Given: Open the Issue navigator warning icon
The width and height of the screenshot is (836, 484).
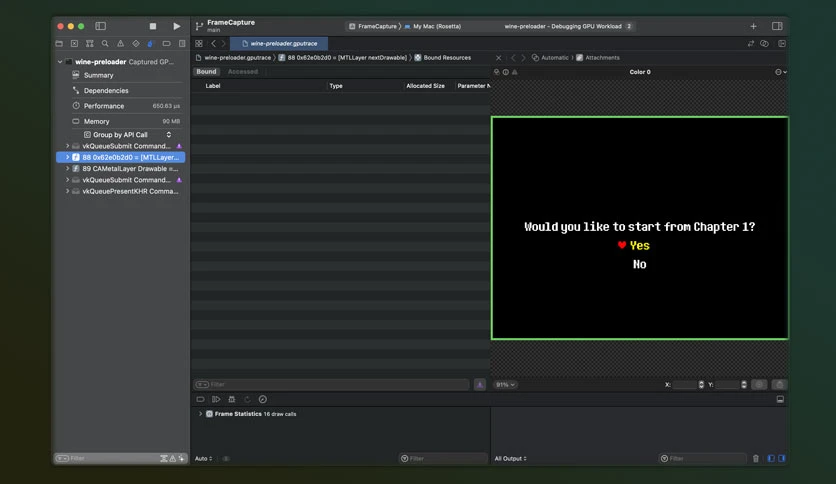Looking at the screenshot, I should pos(120,44).
